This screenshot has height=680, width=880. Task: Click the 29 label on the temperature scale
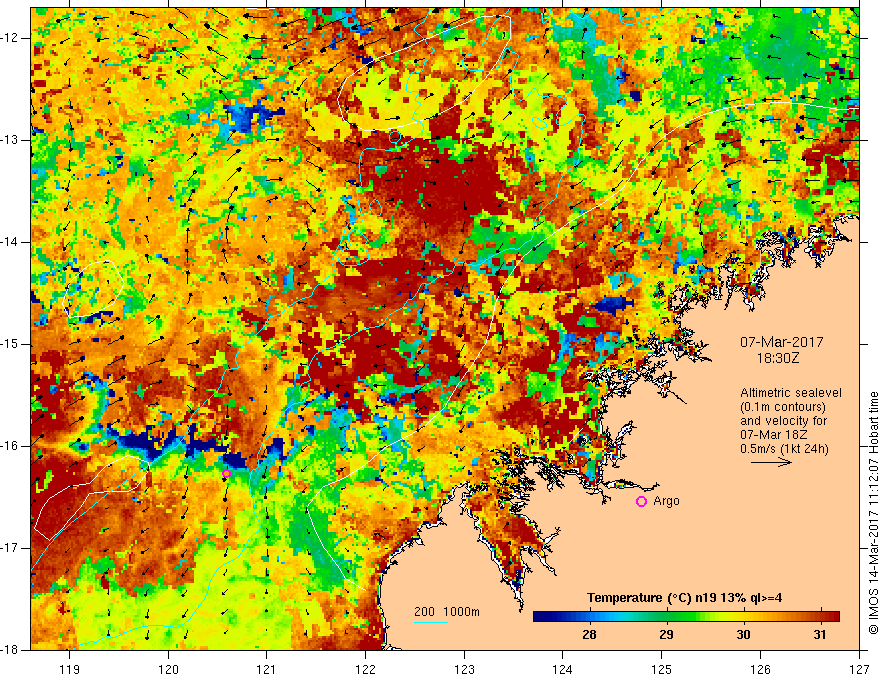(x=666, y=635)
